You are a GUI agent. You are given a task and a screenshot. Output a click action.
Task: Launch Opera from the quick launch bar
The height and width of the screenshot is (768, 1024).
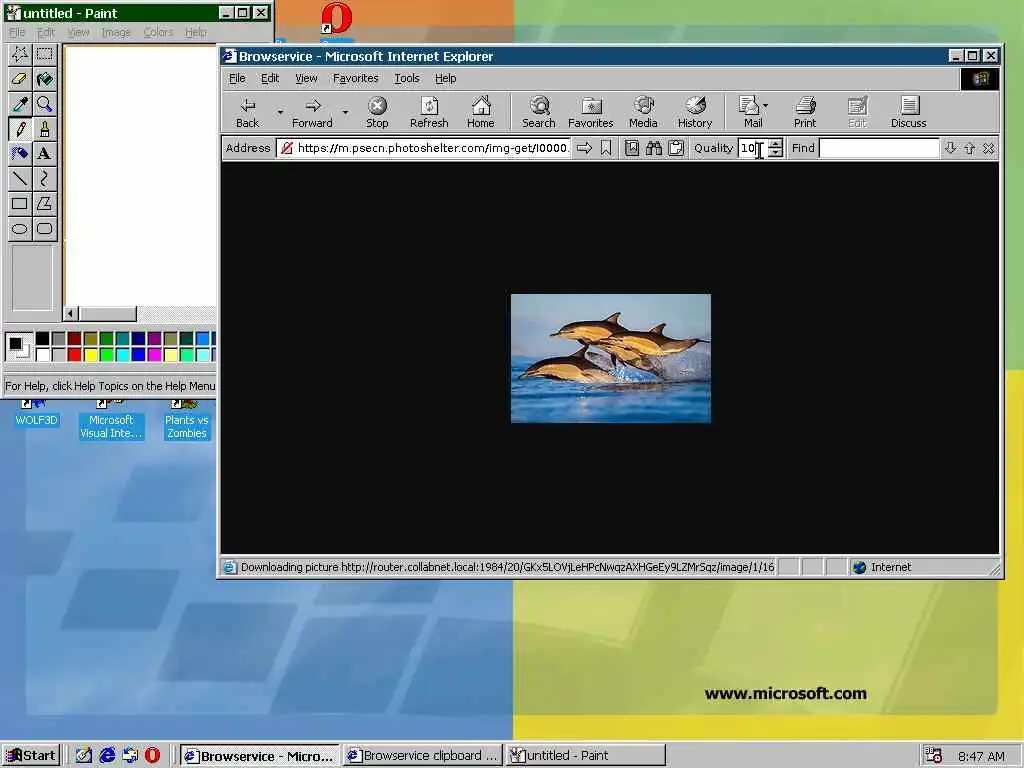click(x=152, y=756)
